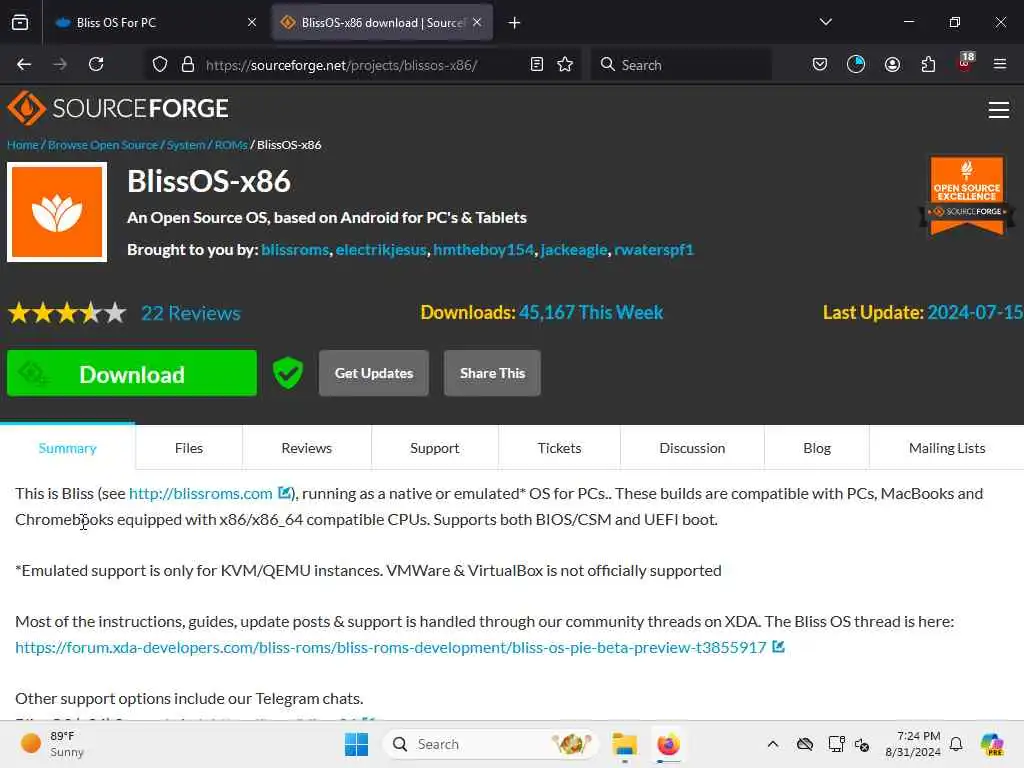Open hmtheboy154 author profile link
Screen dimensions: 1024x768
pos(483,249)
